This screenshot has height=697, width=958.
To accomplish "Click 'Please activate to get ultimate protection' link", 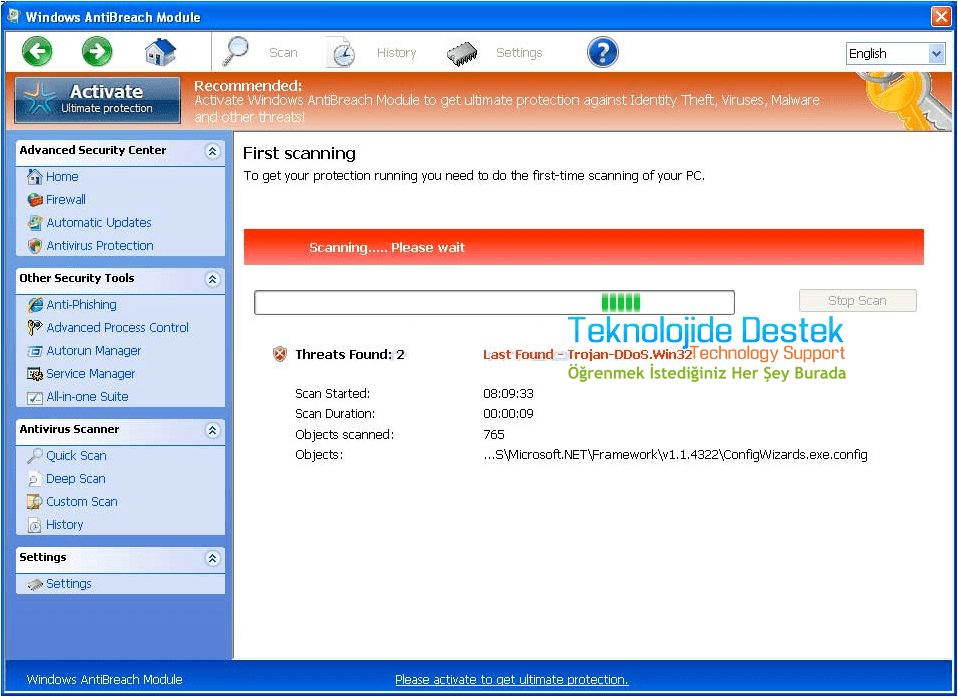I will coord(512,680).
